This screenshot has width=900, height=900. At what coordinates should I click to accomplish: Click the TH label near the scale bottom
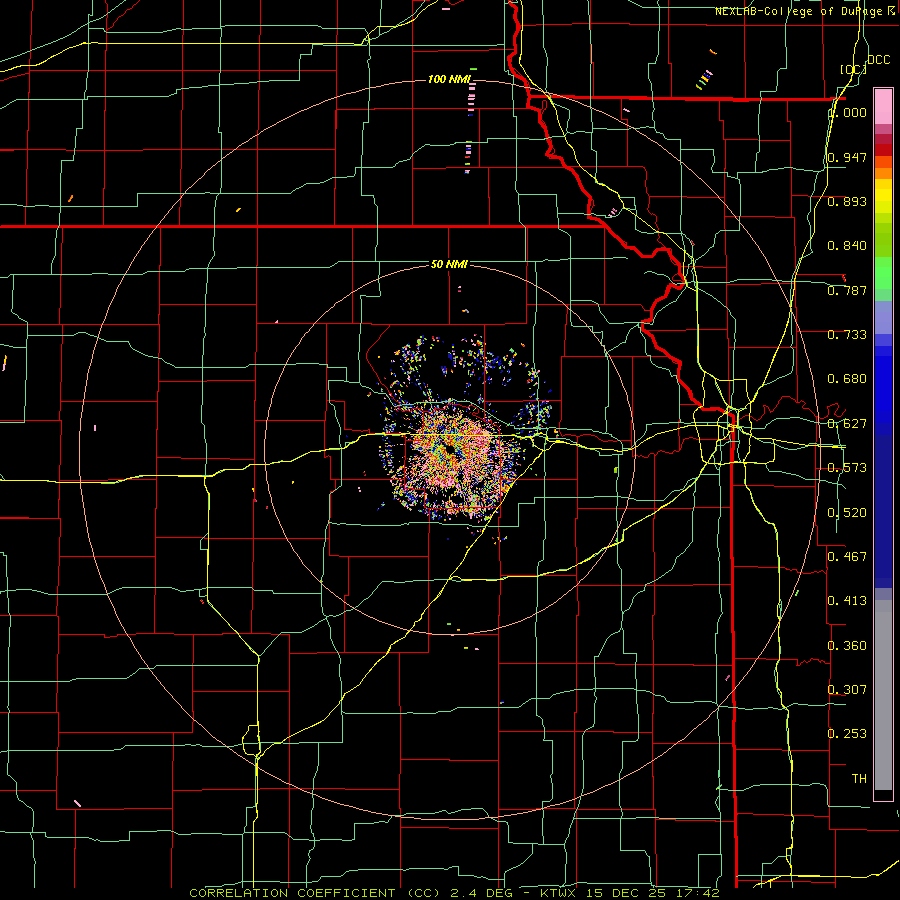pos(859,779)
